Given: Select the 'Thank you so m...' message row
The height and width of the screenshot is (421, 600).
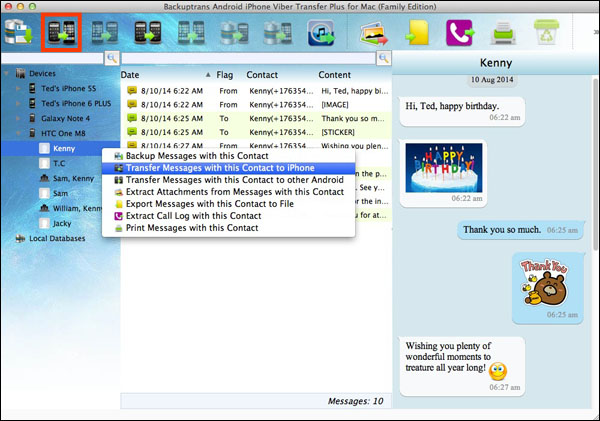Looking at the screenshot, I should 256,119.
